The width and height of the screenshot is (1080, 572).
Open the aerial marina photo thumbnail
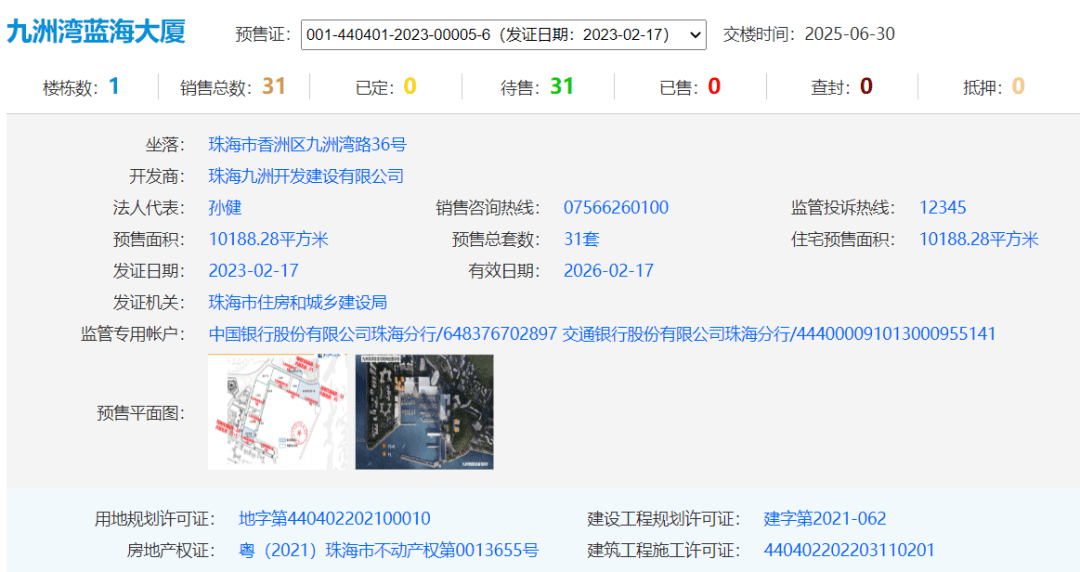click(424, 412)
